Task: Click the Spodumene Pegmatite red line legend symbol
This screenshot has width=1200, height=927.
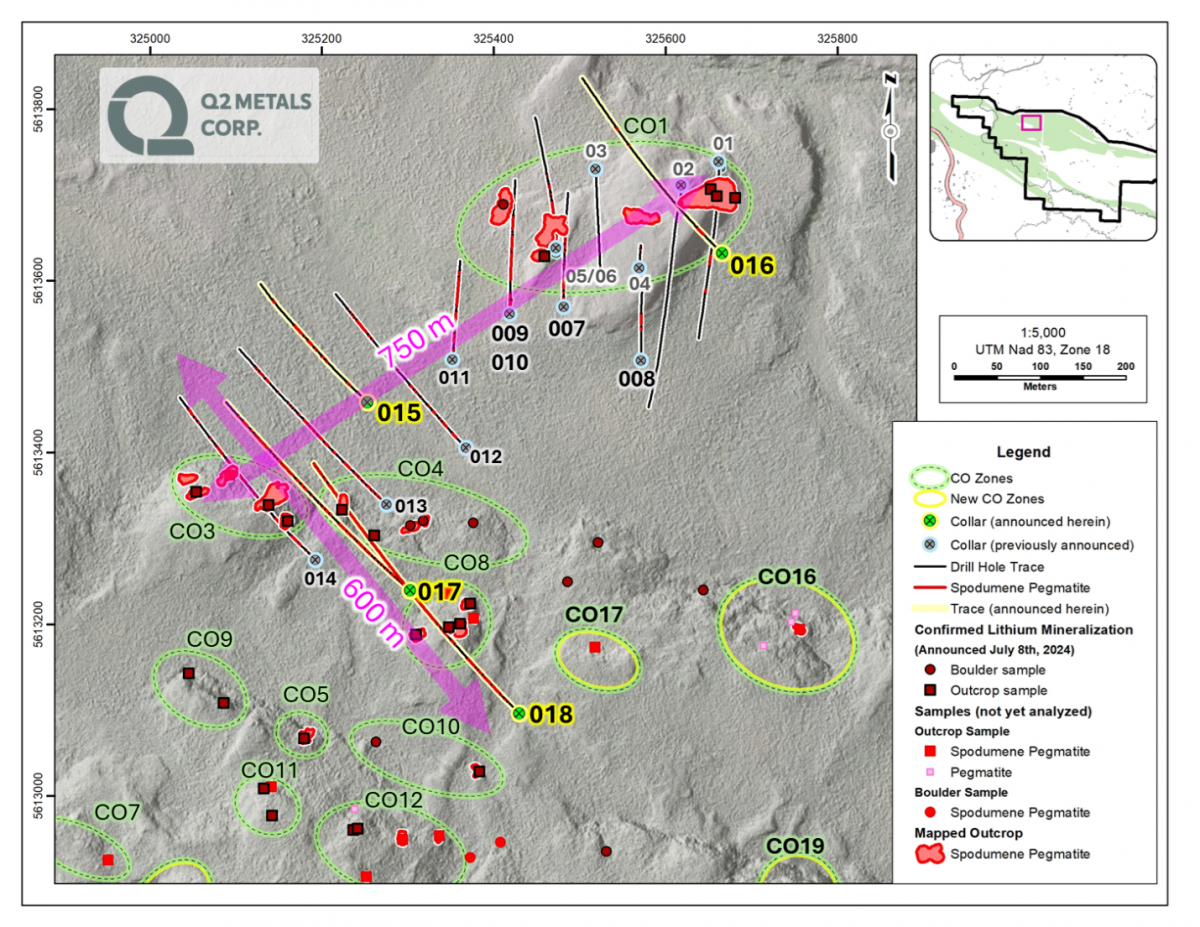Action: tap(931, 588)
